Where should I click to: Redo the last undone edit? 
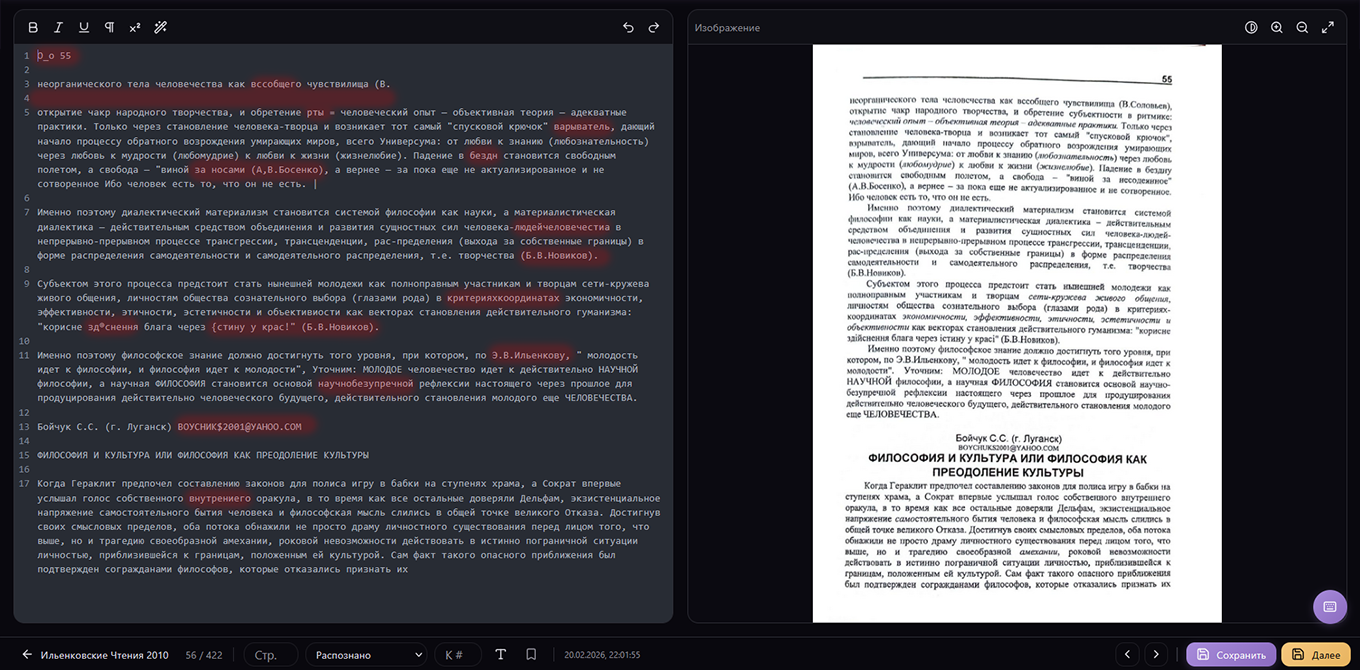654,28
